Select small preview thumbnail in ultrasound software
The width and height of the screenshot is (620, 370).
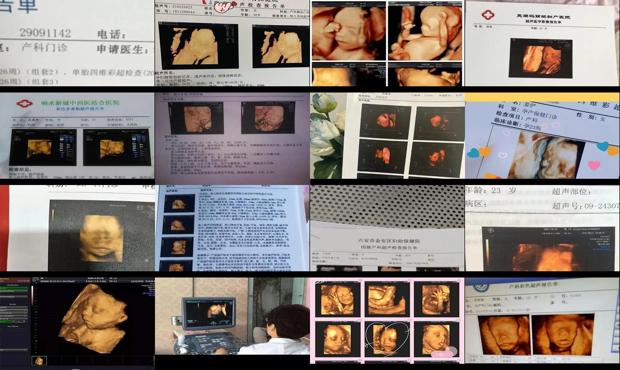[39, 361]
